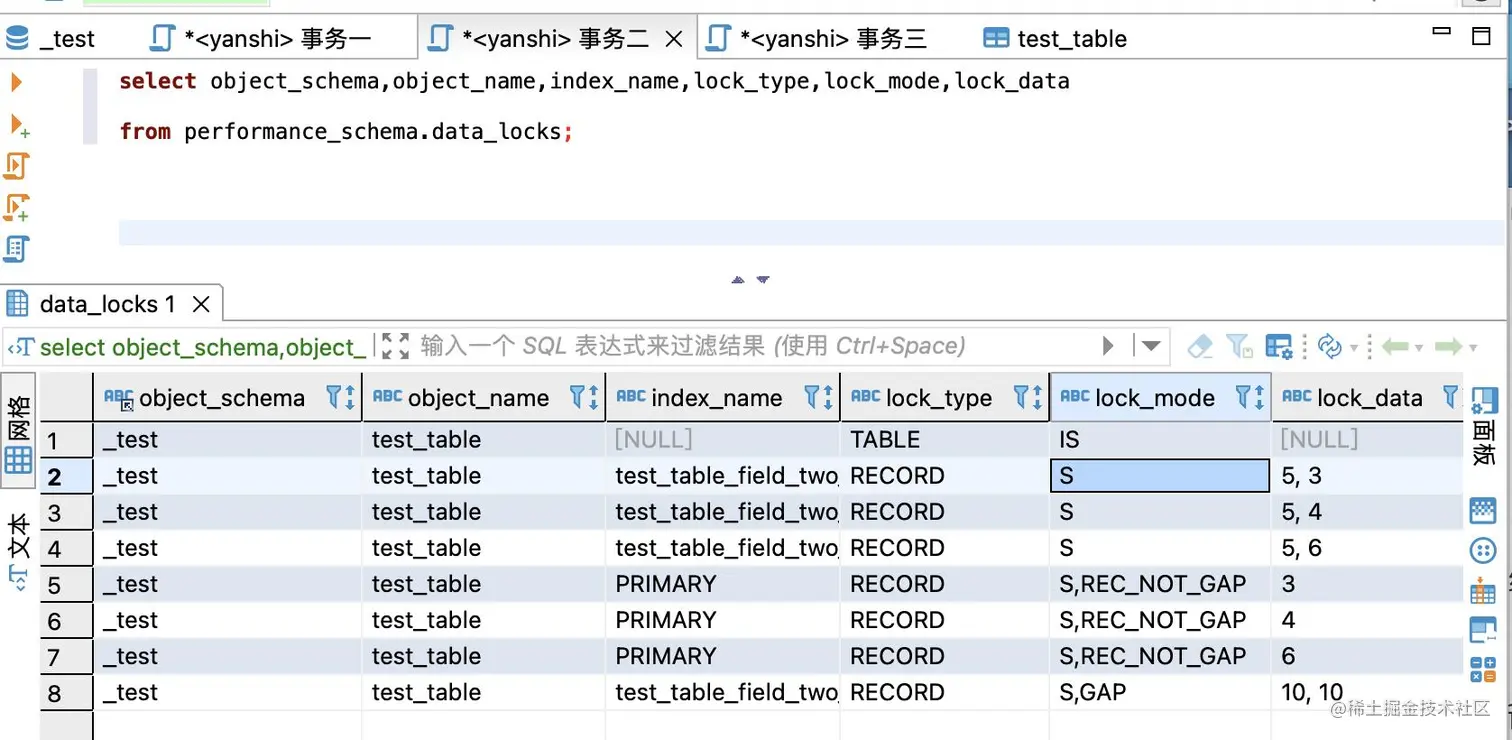This screenshot has width=1512, height=740.
Task: Switch to the 文本 text view
Action: click(x=19, y=550)
